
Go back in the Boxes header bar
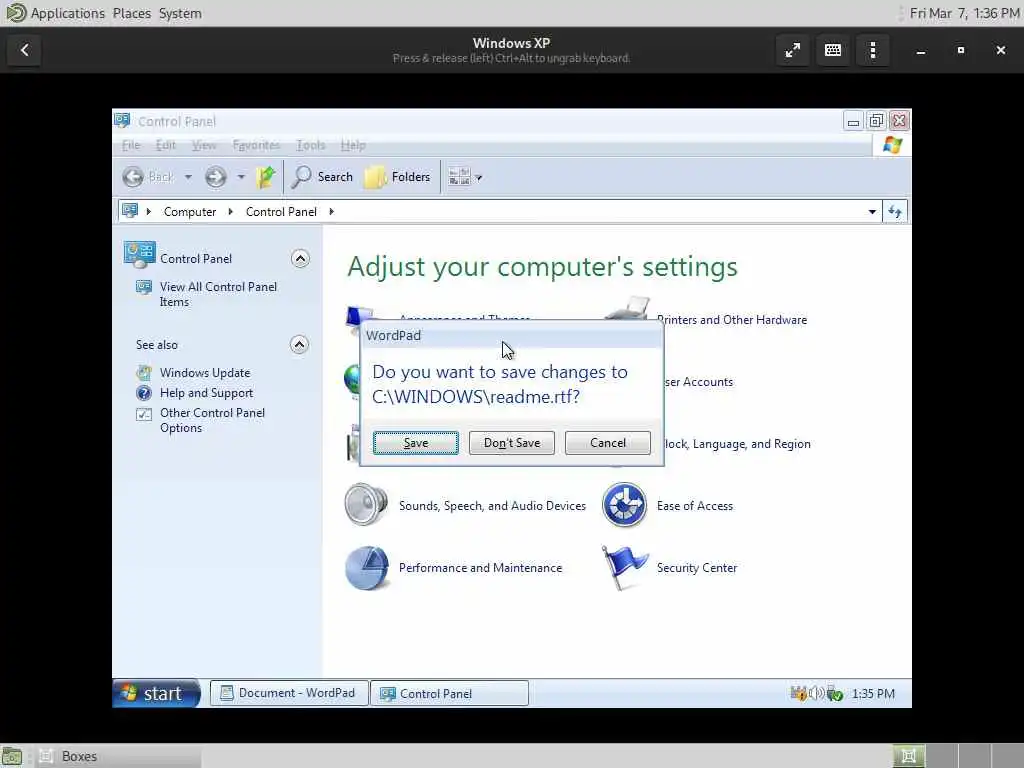(24, 50)
